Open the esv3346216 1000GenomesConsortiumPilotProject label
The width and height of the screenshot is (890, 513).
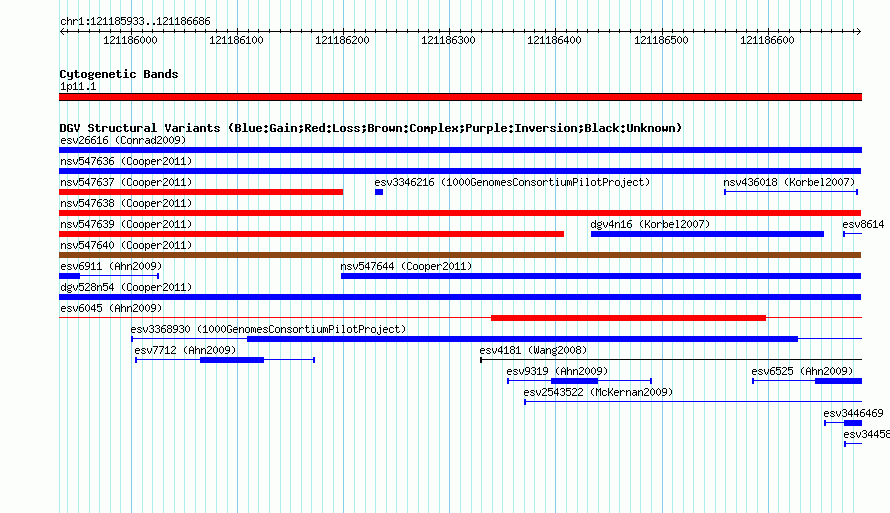pyautogui.click(x=512, y=182)
